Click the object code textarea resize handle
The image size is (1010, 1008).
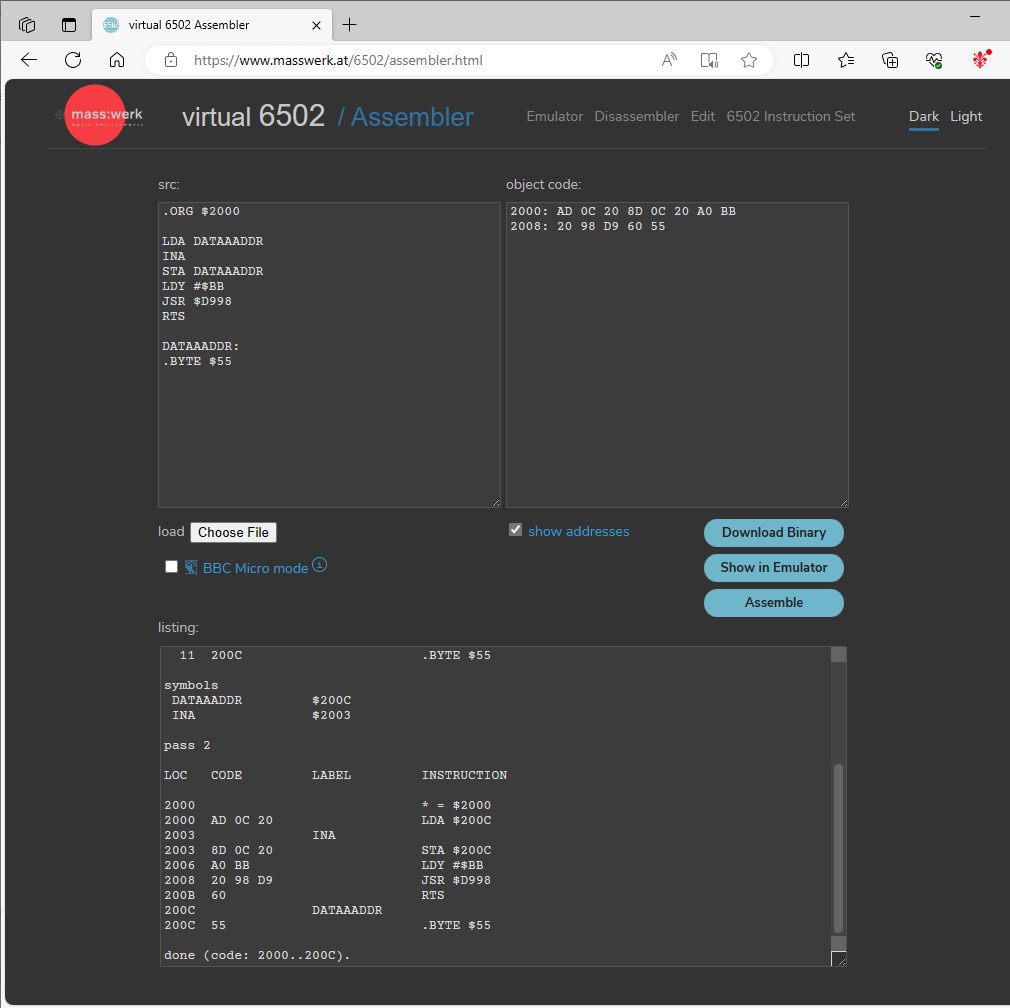(x=844, y=502)
